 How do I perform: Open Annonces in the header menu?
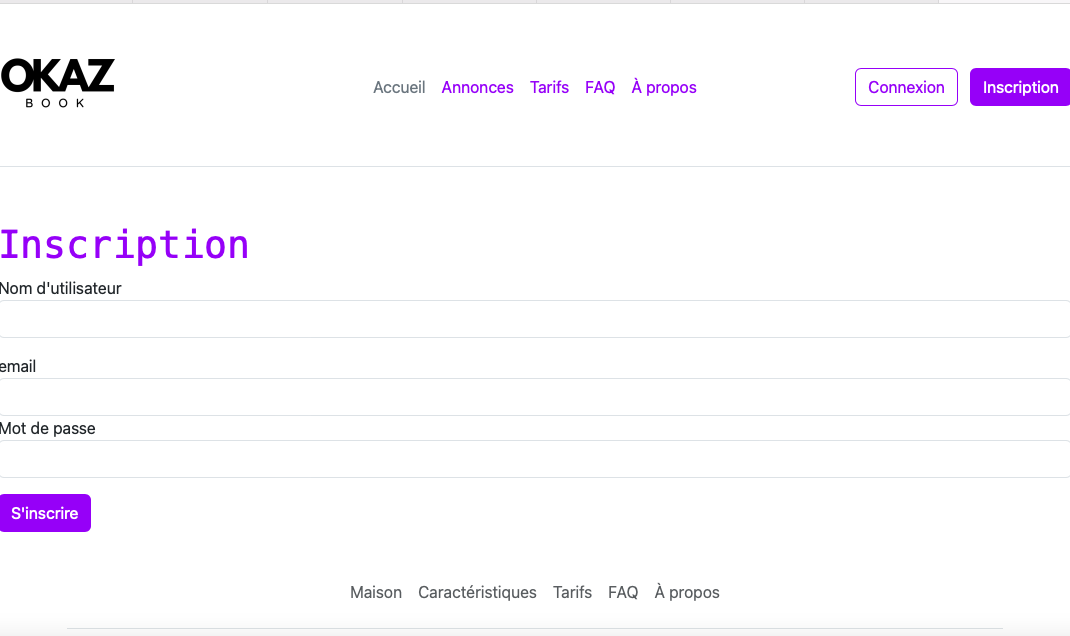click(477, 87)
